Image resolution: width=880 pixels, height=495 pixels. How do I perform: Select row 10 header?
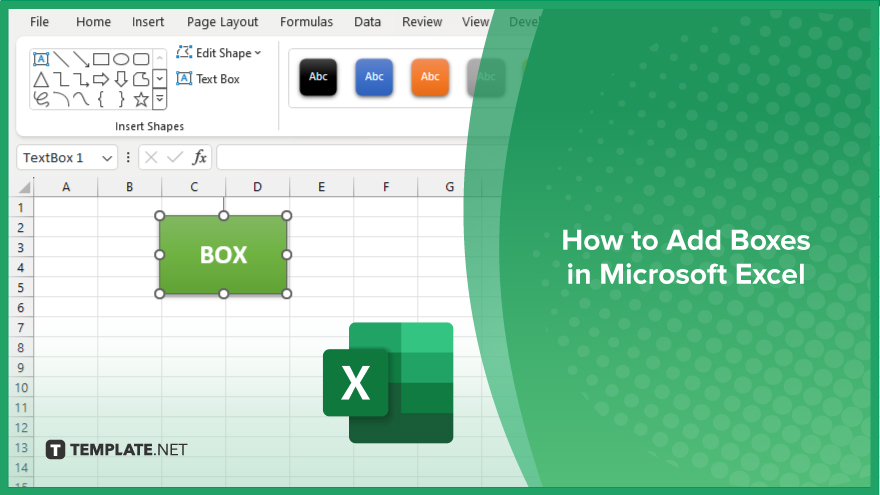click(x=21, y=388)
